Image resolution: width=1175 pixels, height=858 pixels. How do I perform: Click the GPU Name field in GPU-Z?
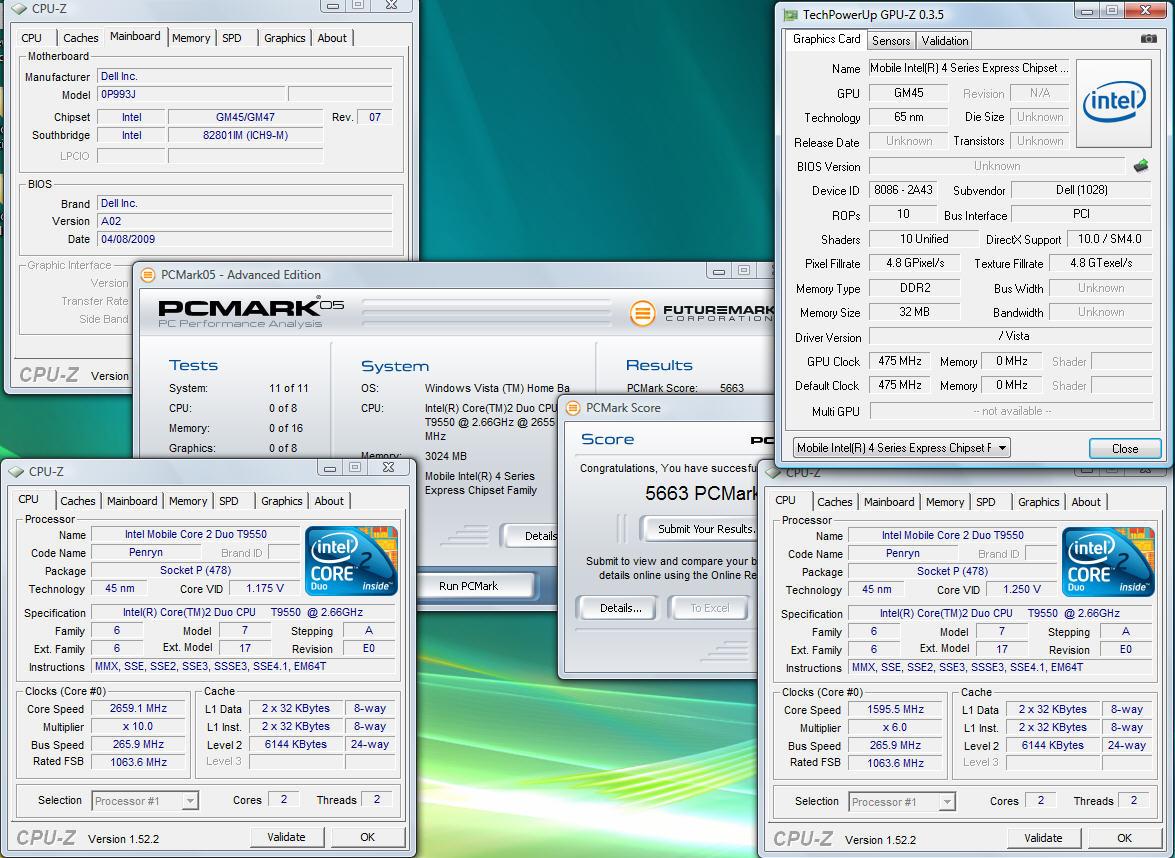tap(969, 68)
